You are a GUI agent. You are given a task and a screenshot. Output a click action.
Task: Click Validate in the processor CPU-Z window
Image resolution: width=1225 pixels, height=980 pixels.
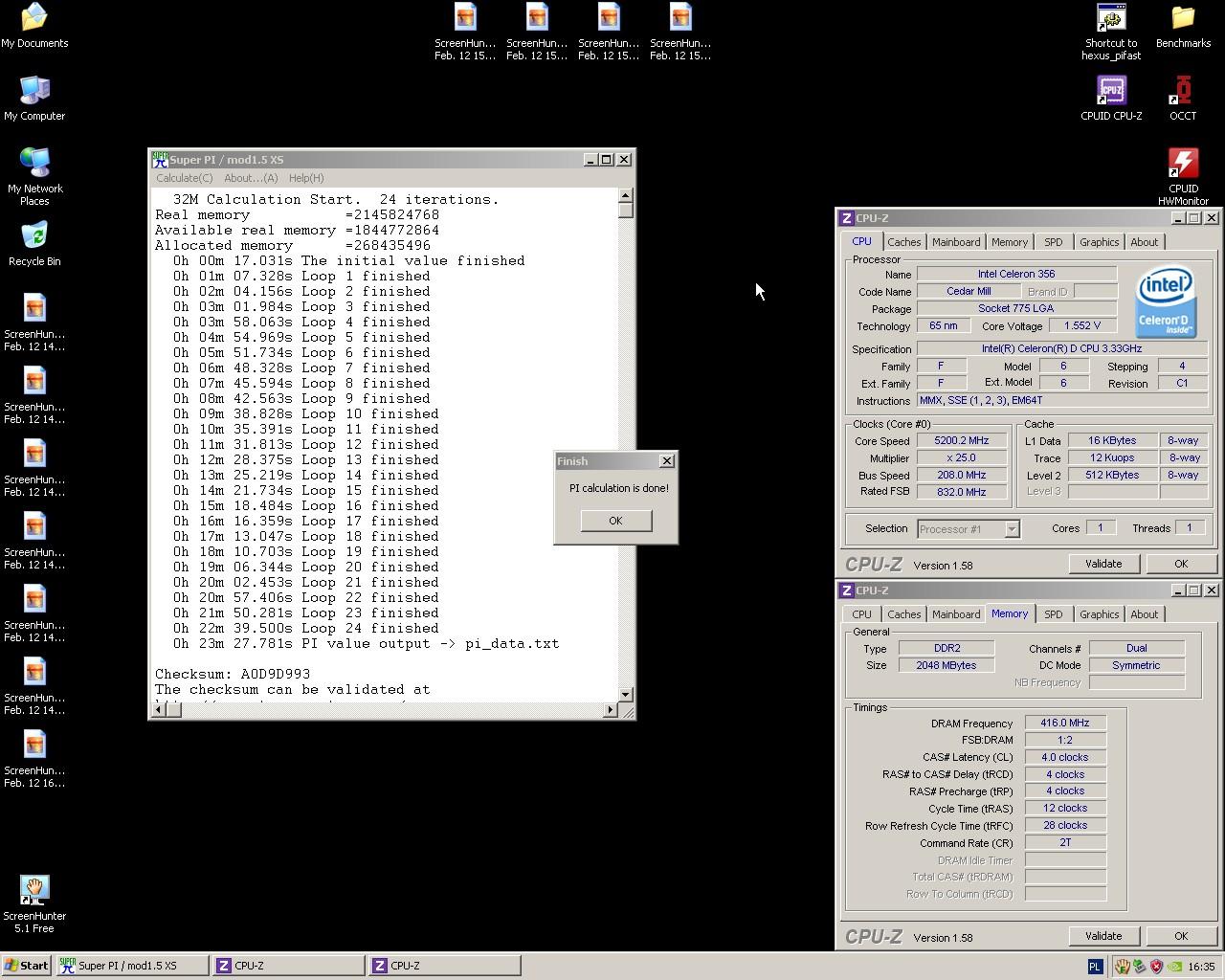coord(1103,564)
